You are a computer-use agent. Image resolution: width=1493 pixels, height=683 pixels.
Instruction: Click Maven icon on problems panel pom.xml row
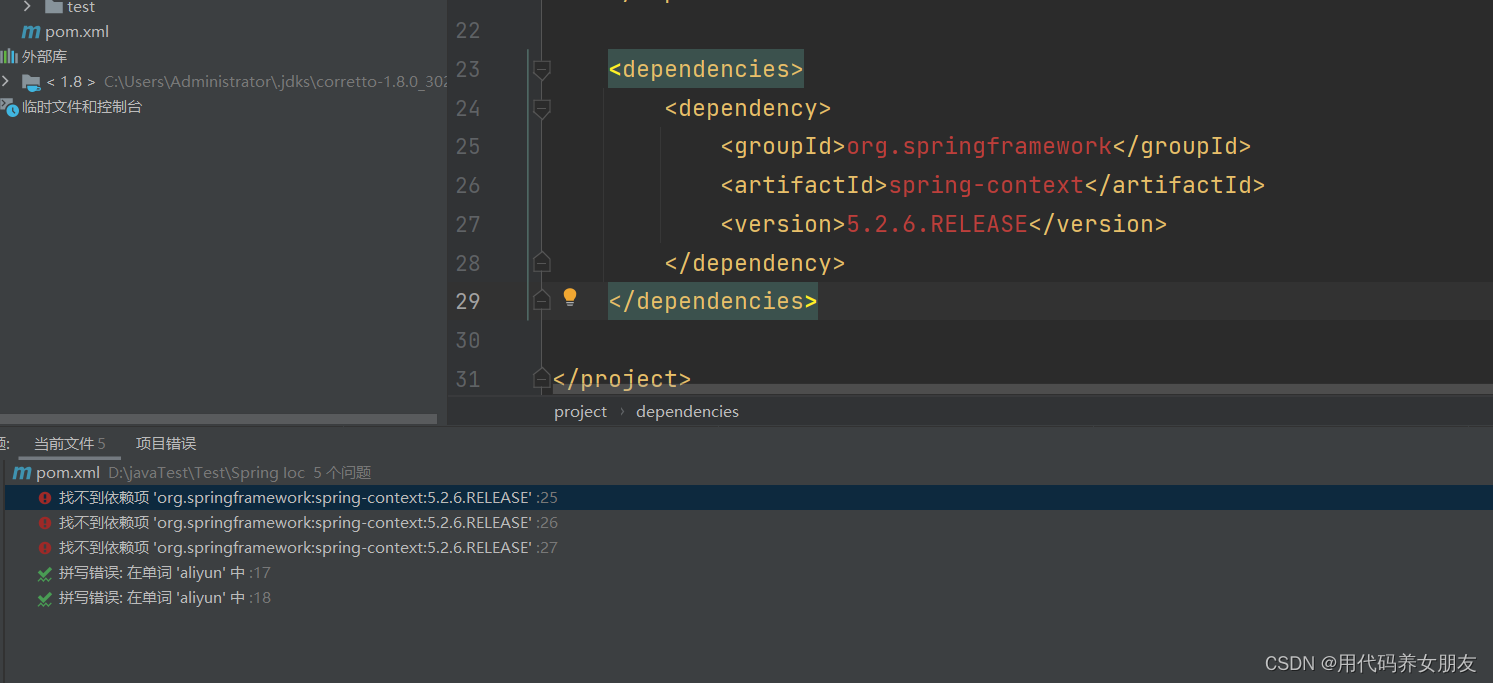point(22,472)
